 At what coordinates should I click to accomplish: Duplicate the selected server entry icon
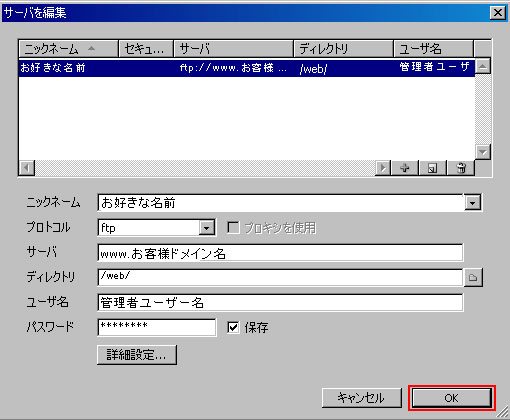click(432, 168)
